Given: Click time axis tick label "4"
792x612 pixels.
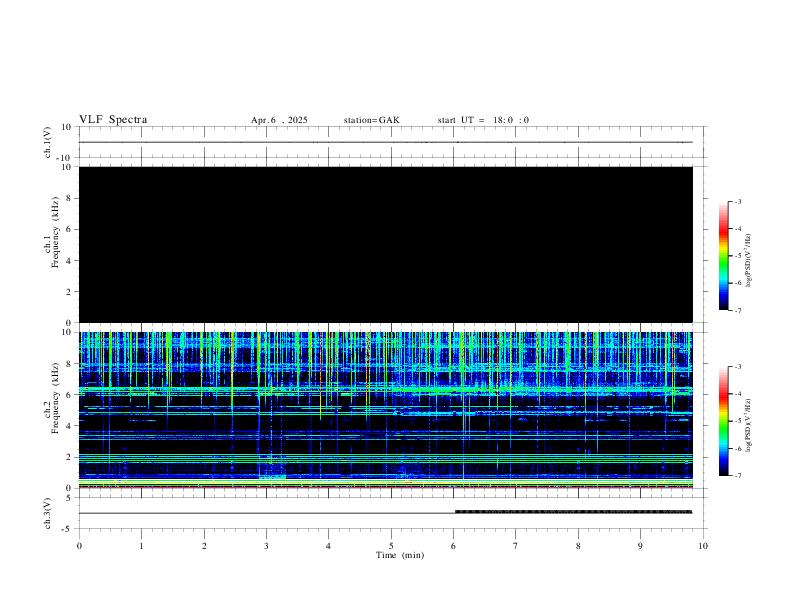Looking at the screenshot, I should (328, 546).
